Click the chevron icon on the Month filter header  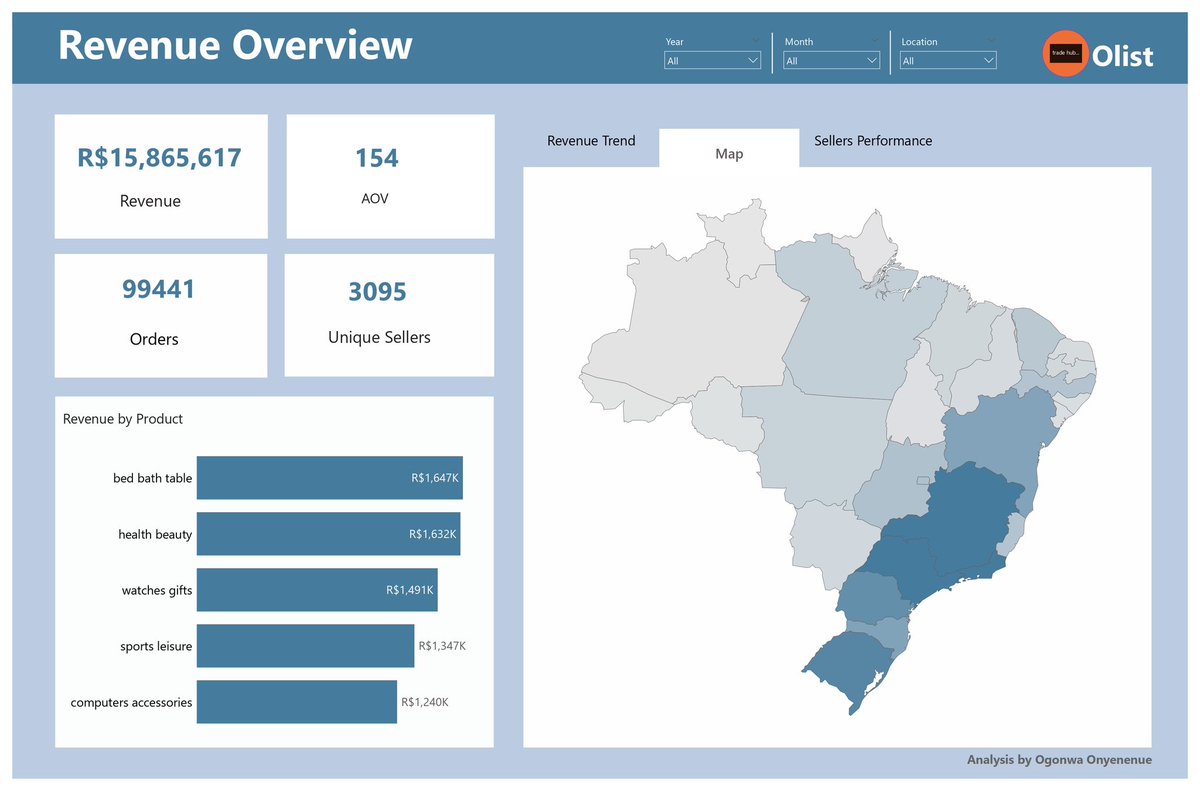click(x=872, y=40)
